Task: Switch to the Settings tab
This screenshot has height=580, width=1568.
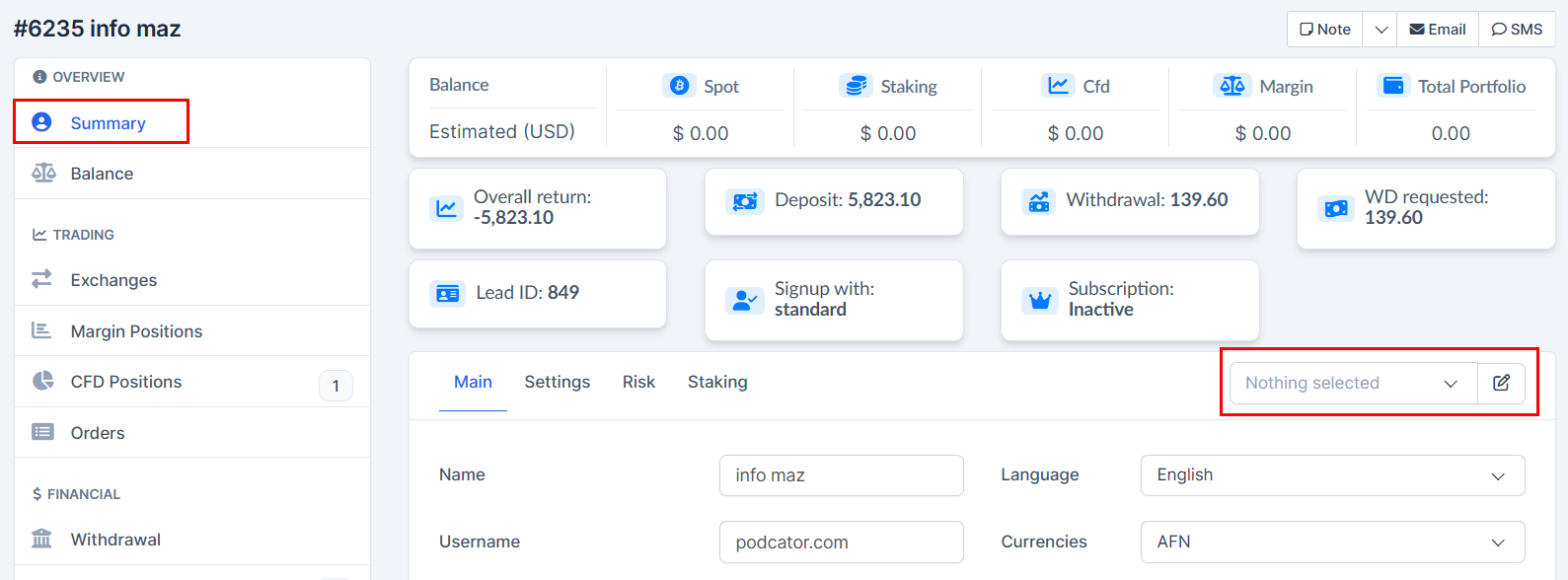Action: click(557, 382)
